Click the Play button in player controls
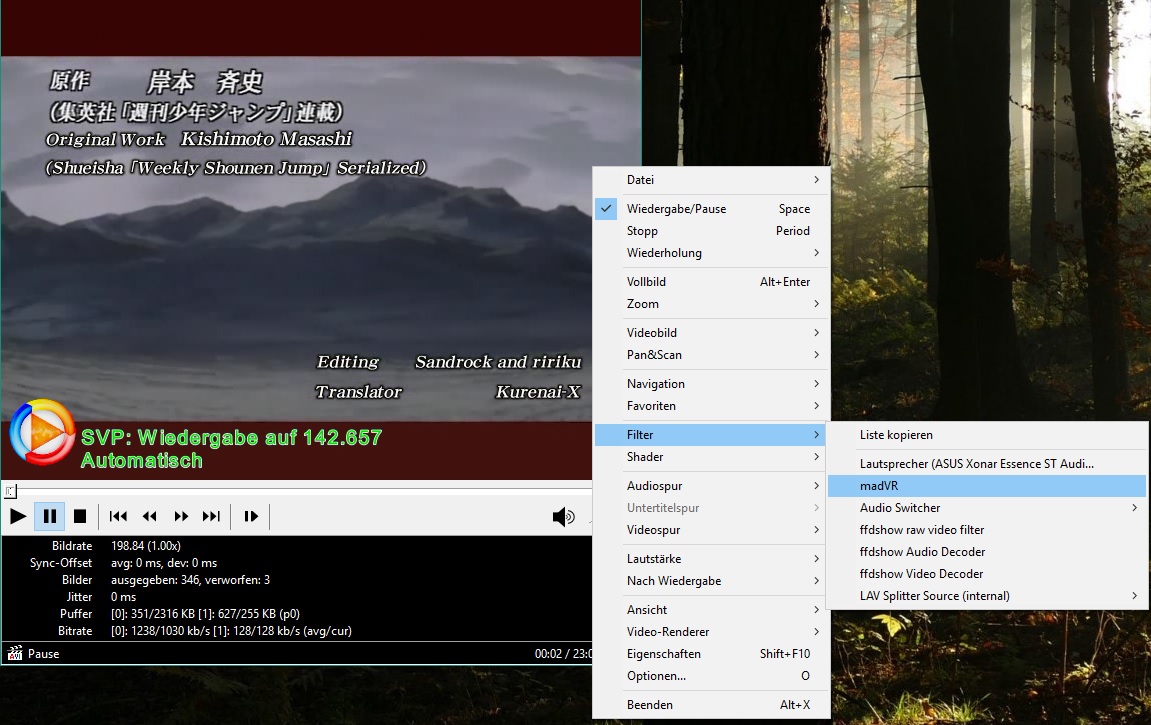The width and height of the screenshot is (1151, 725). click(x=18, y=516)
